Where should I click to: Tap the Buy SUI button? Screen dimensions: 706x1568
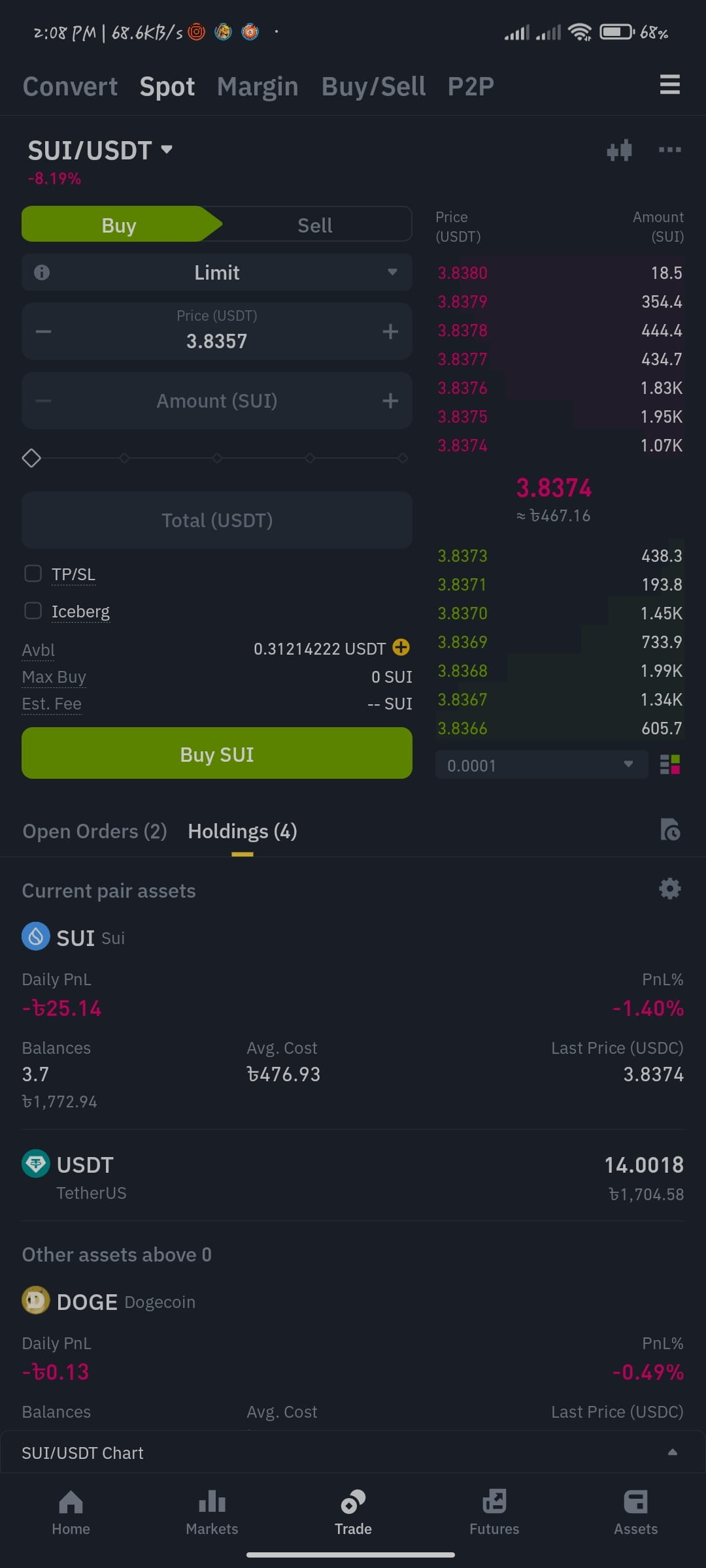(217, 753)
